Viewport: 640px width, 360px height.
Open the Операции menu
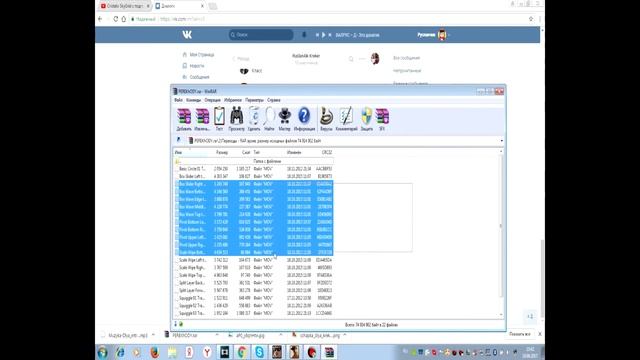coord(212,100)
